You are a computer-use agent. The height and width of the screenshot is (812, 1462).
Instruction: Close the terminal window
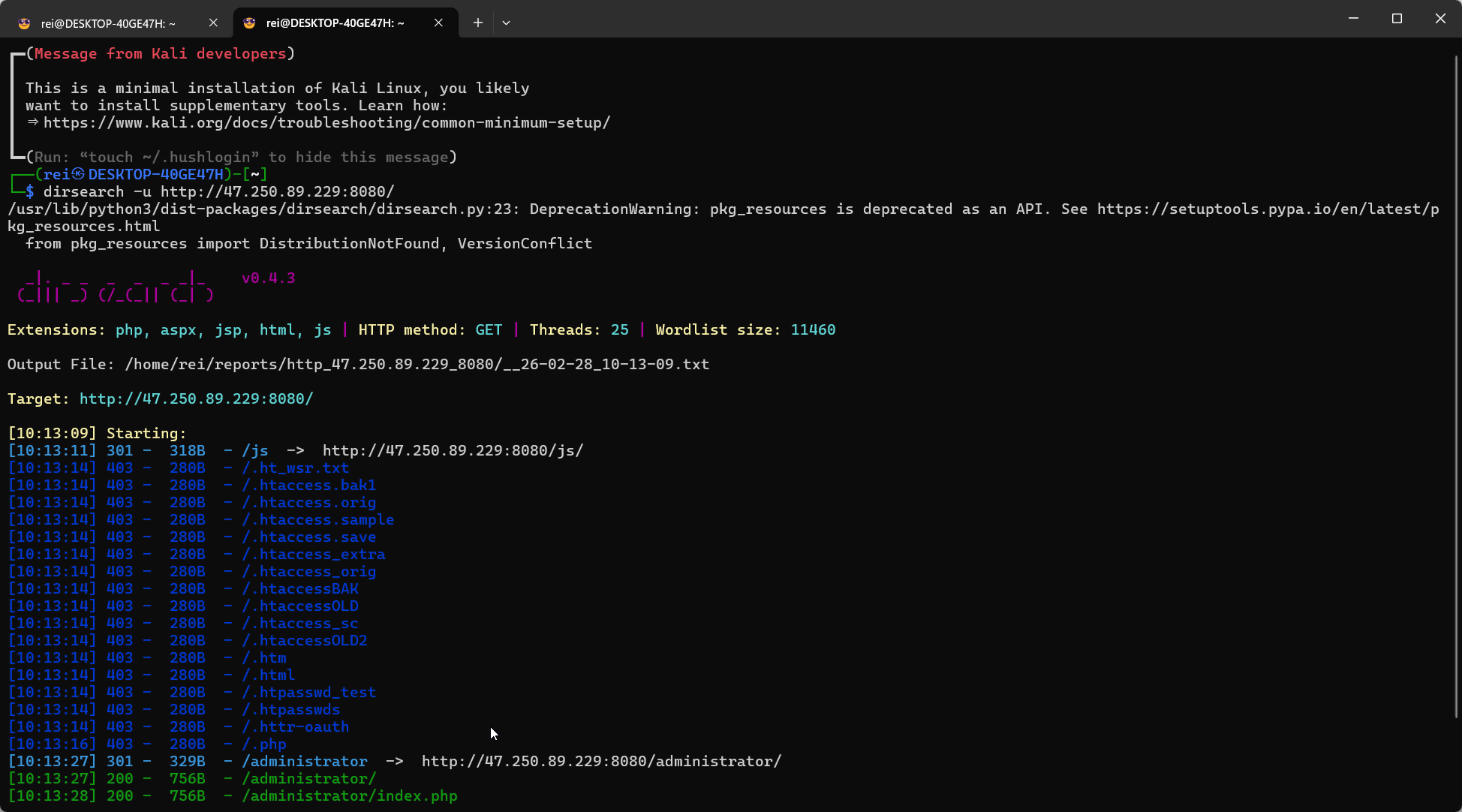(1439, 19)
